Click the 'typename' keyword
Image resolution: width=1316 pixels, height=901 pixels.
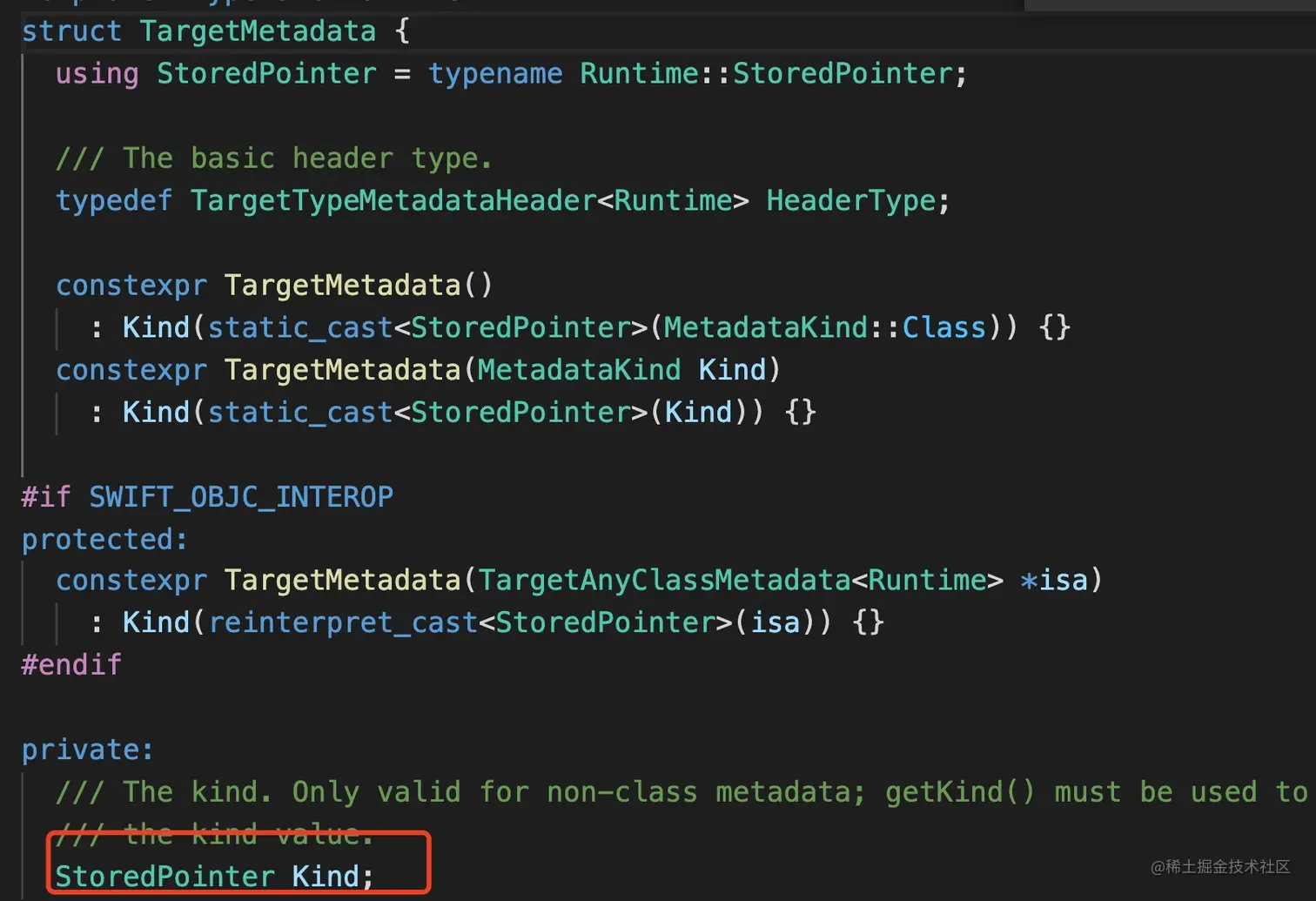coord(495,74)
